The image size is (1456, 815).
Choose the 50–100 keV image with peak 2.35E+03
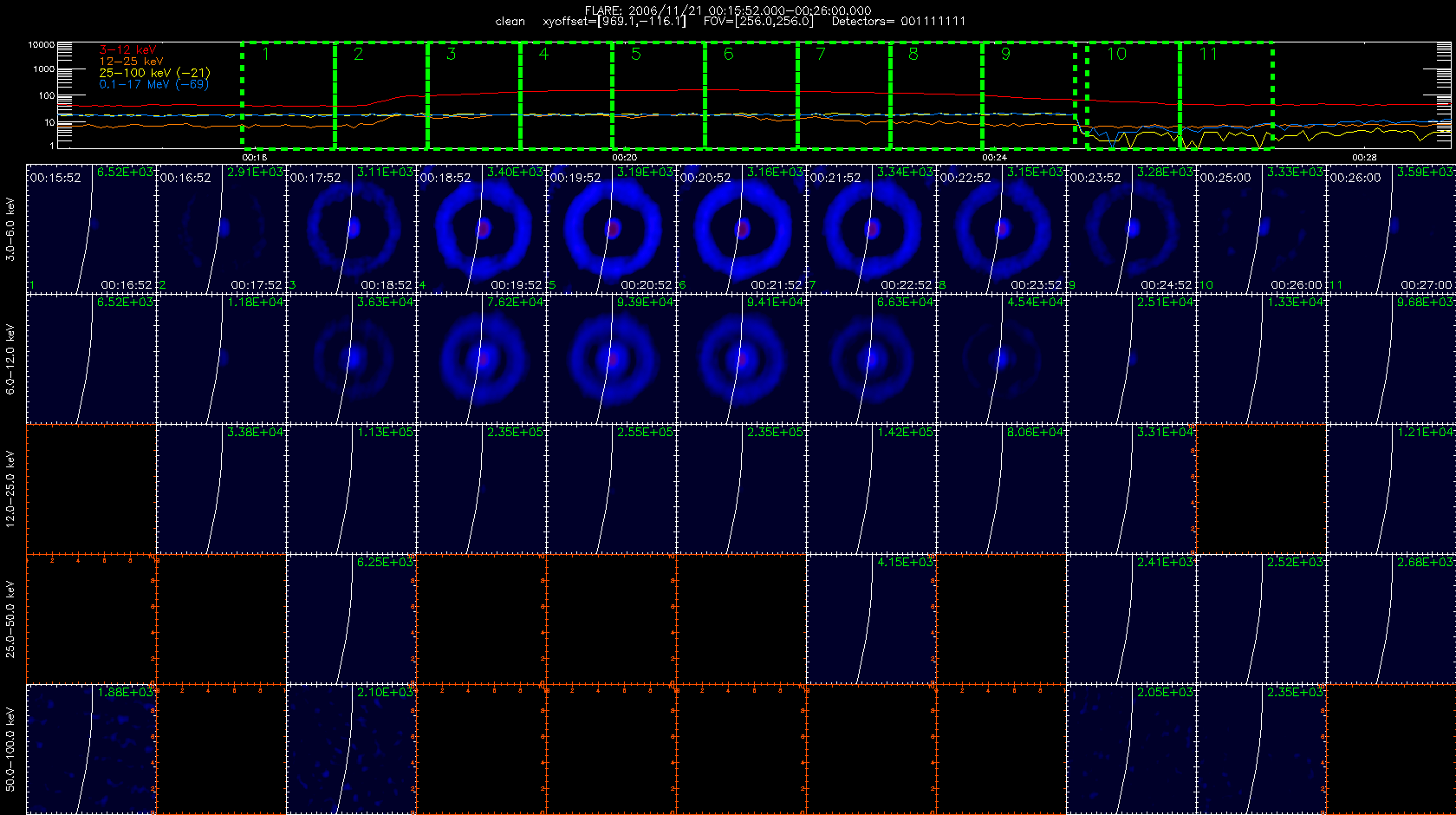tap(1261, 749)
